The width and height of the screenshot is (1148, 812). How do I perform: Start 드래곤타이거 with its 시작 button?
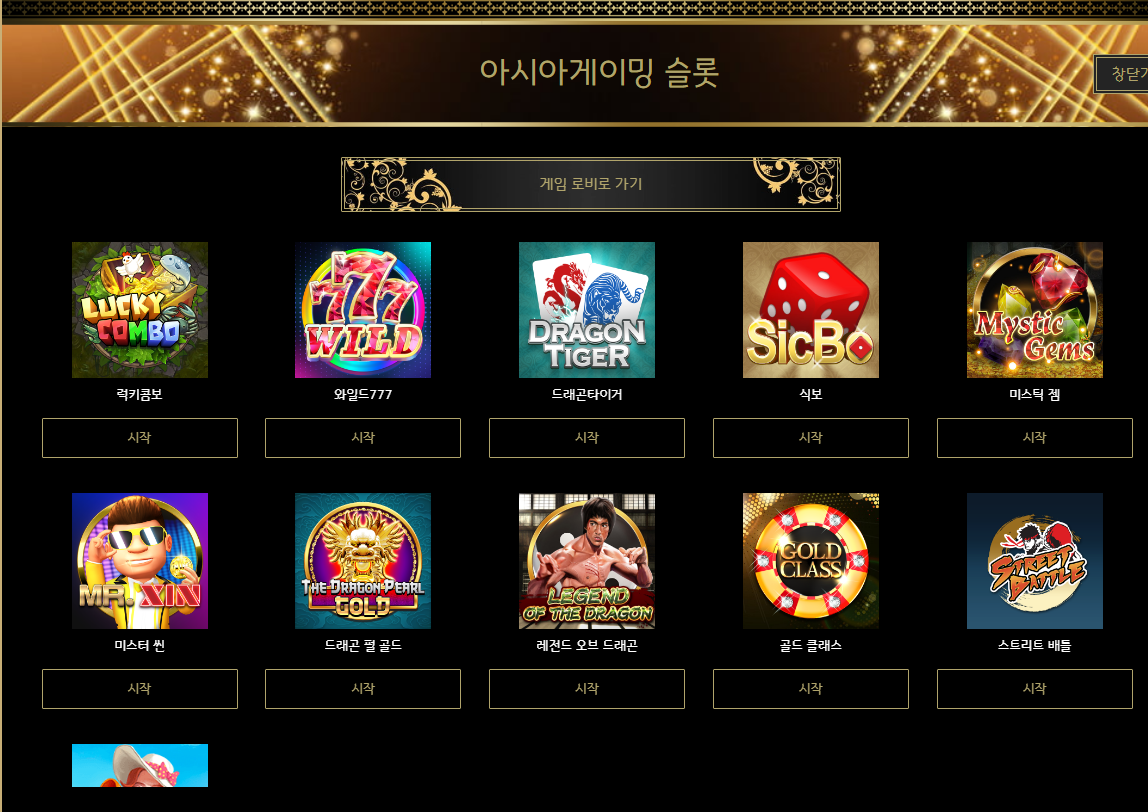(x=587, y=438)
